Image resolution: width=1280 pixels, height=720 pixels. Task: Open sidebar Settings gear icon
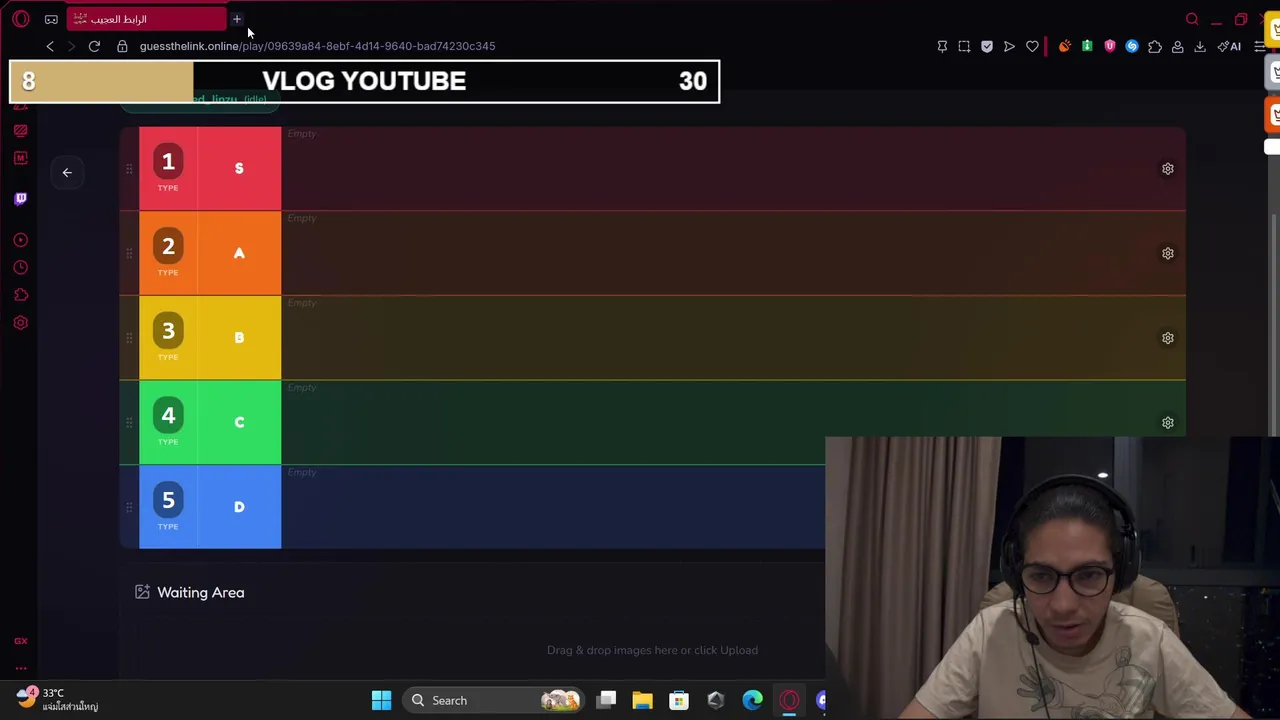click(x=21, y=323)
